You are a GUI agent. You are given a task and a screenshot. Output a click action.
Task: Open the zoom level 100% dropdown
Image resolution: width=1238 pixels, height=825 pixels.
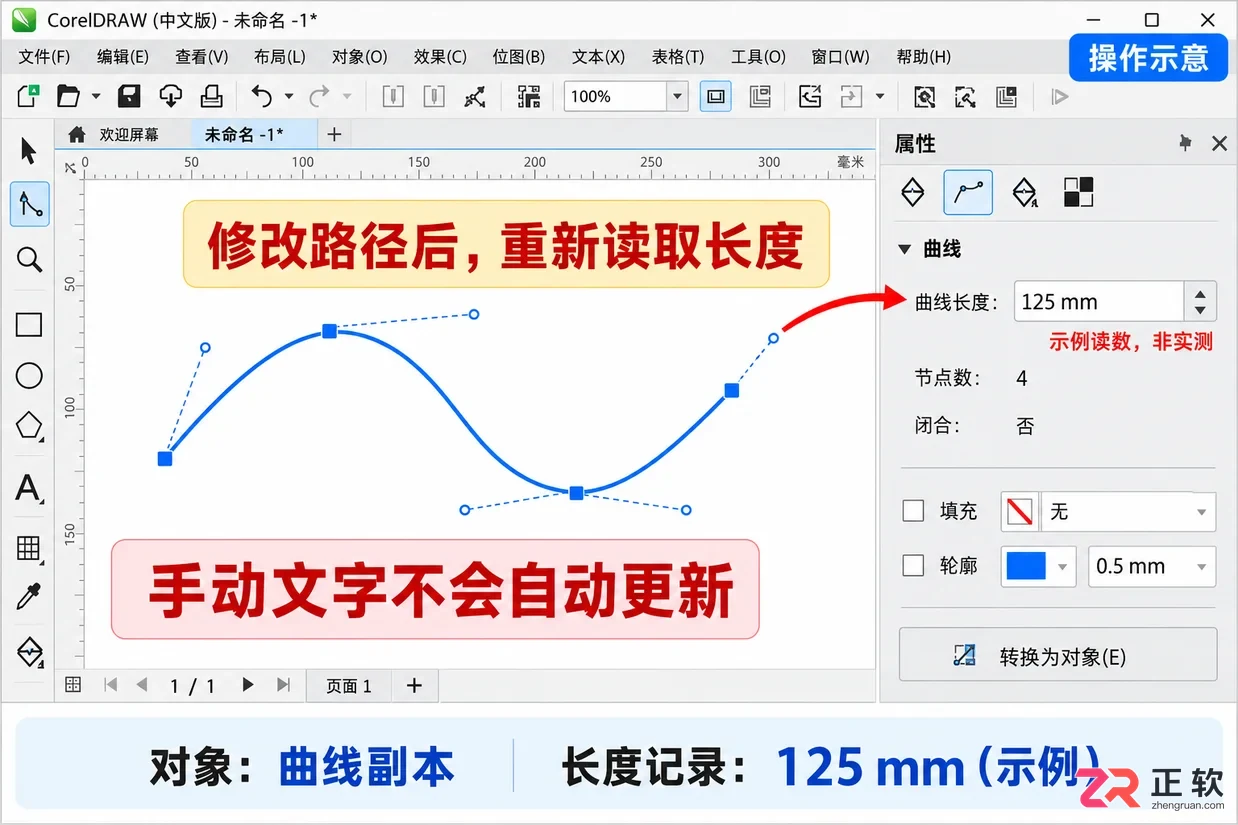(678, 97)
